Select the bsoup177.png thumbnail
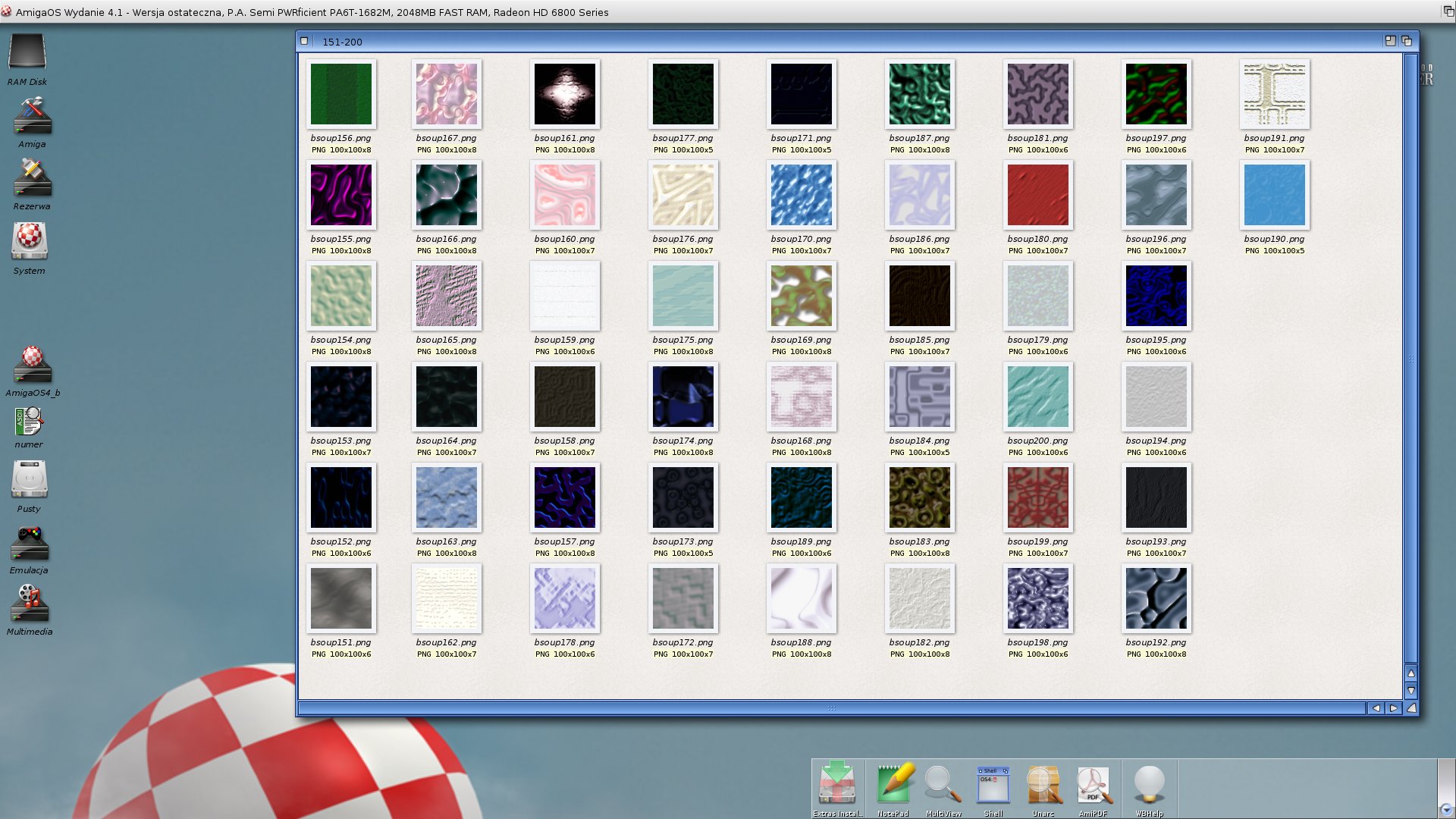Image resolution: width=1456 pixels, height=819 pixels. click(x=683, y=94)
